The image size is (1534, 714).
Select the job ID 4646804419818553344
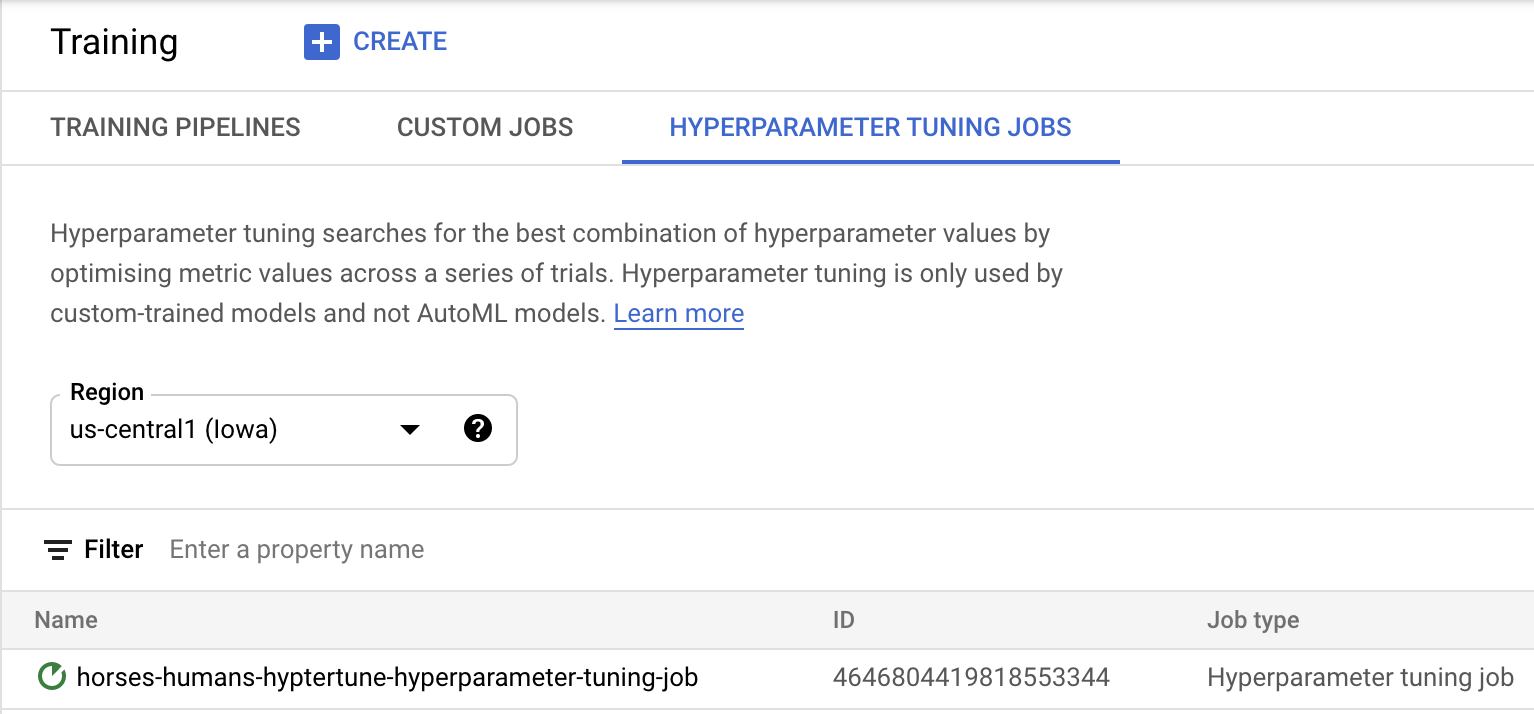coord(971,677)
